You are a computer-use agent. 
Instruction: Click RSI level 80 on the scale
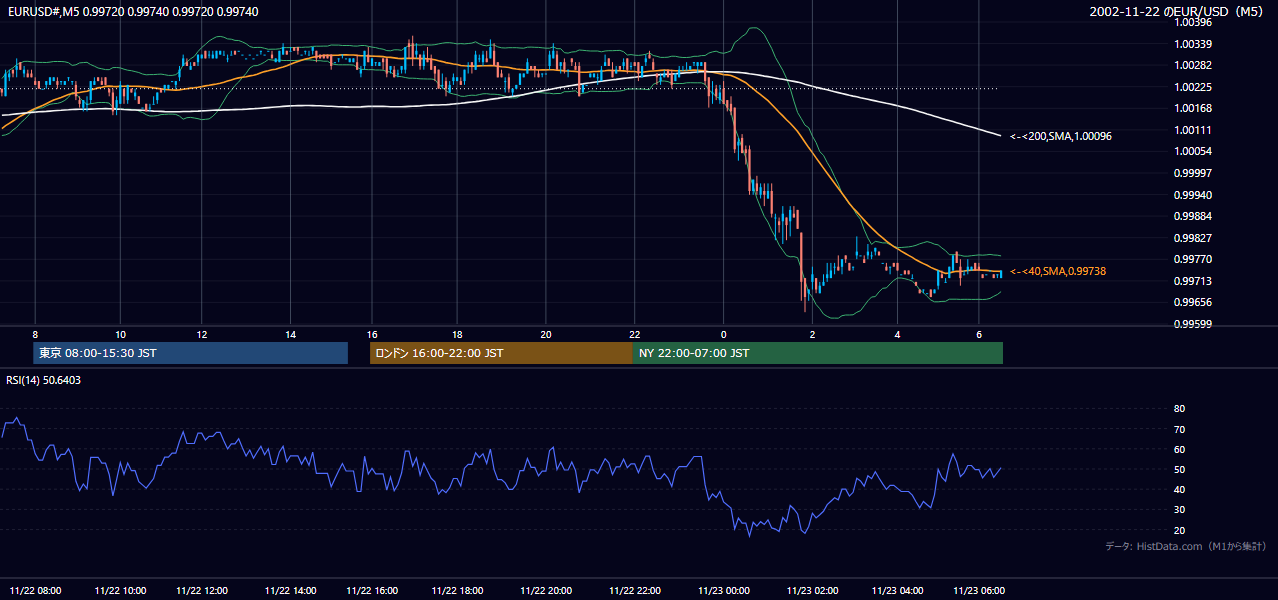click(x=1179, y=409)
